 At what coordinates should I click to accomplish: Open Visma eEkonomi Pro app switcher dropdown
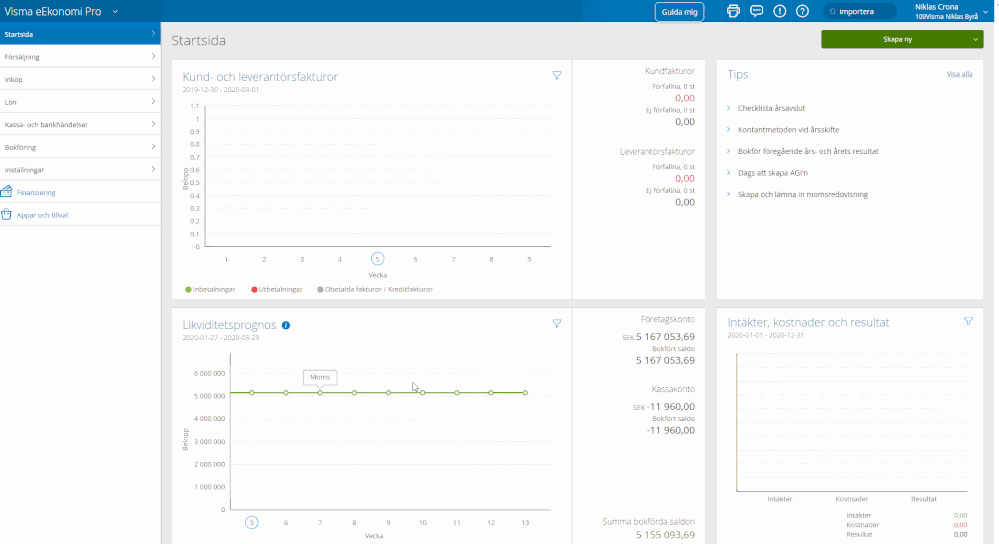point(115,11)
